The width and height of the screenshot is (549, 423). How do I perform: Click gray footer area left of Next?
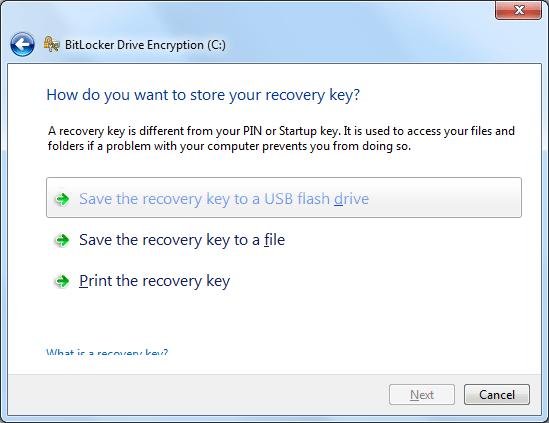pyautogui.click(x=196, y=395)
